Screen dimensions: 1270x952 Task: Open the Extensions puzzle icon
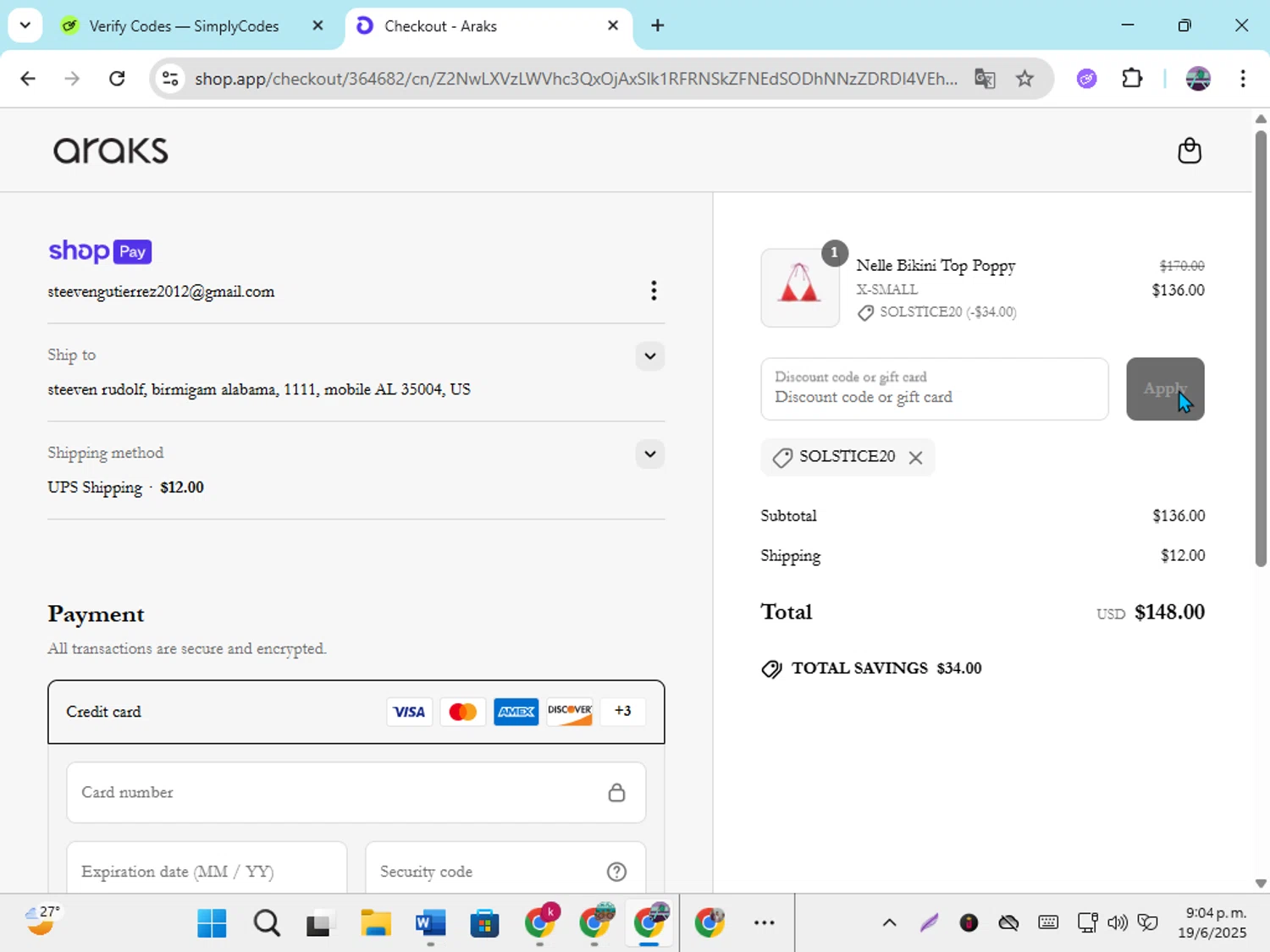(1132, 79)
